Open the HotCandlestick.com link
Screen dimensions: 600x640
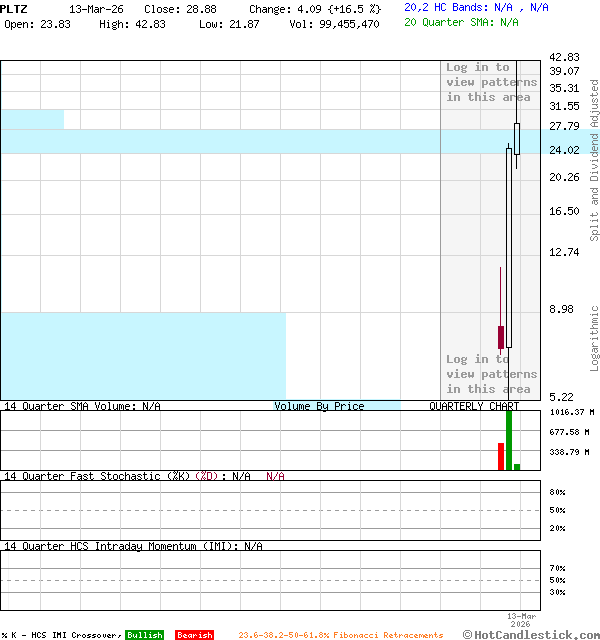[x=531, y=635]
